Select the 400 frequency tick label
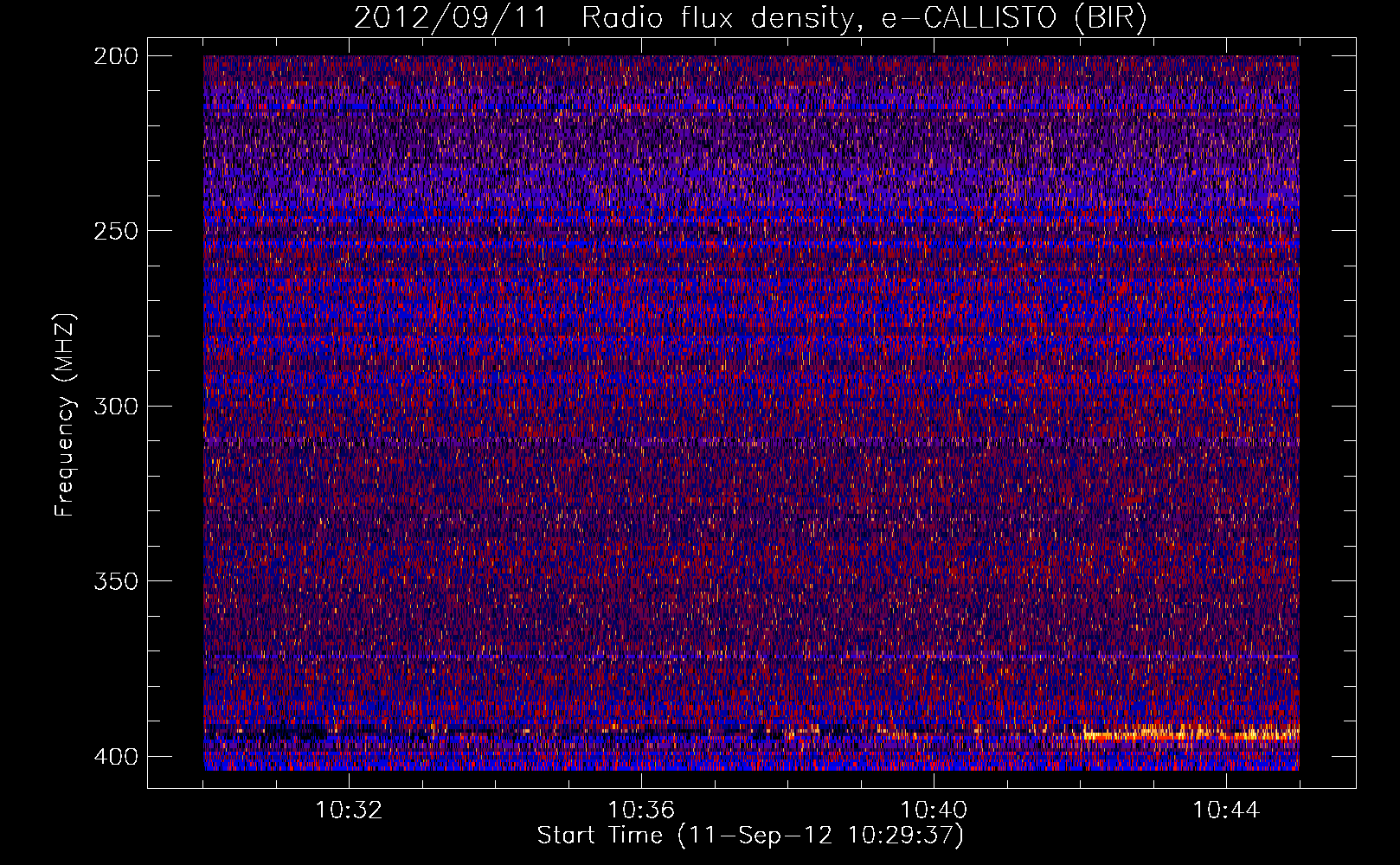 coord(115,756)
